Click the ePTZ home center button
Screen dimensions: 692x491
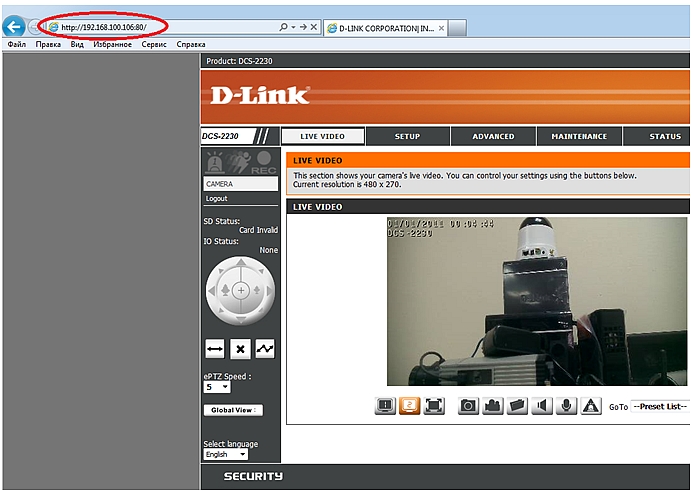click(x=240, y=290)
